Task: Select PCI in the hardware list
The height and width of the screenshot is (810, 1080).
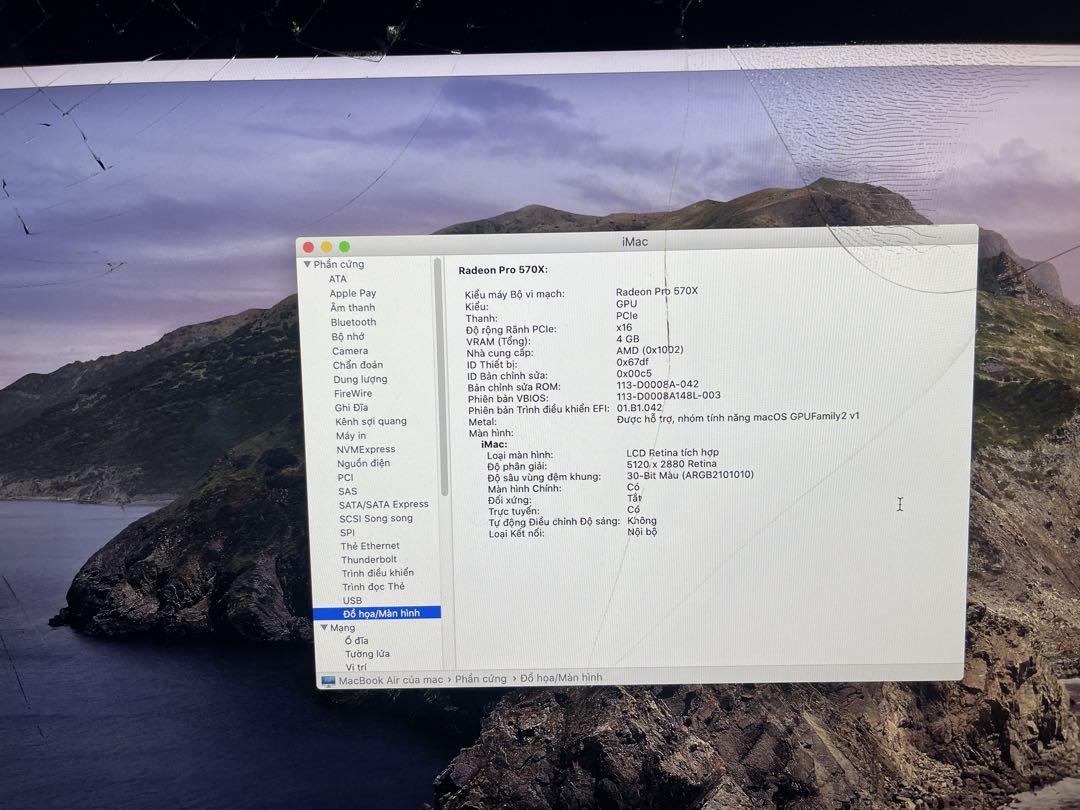Action: click(x=346, y=477)
